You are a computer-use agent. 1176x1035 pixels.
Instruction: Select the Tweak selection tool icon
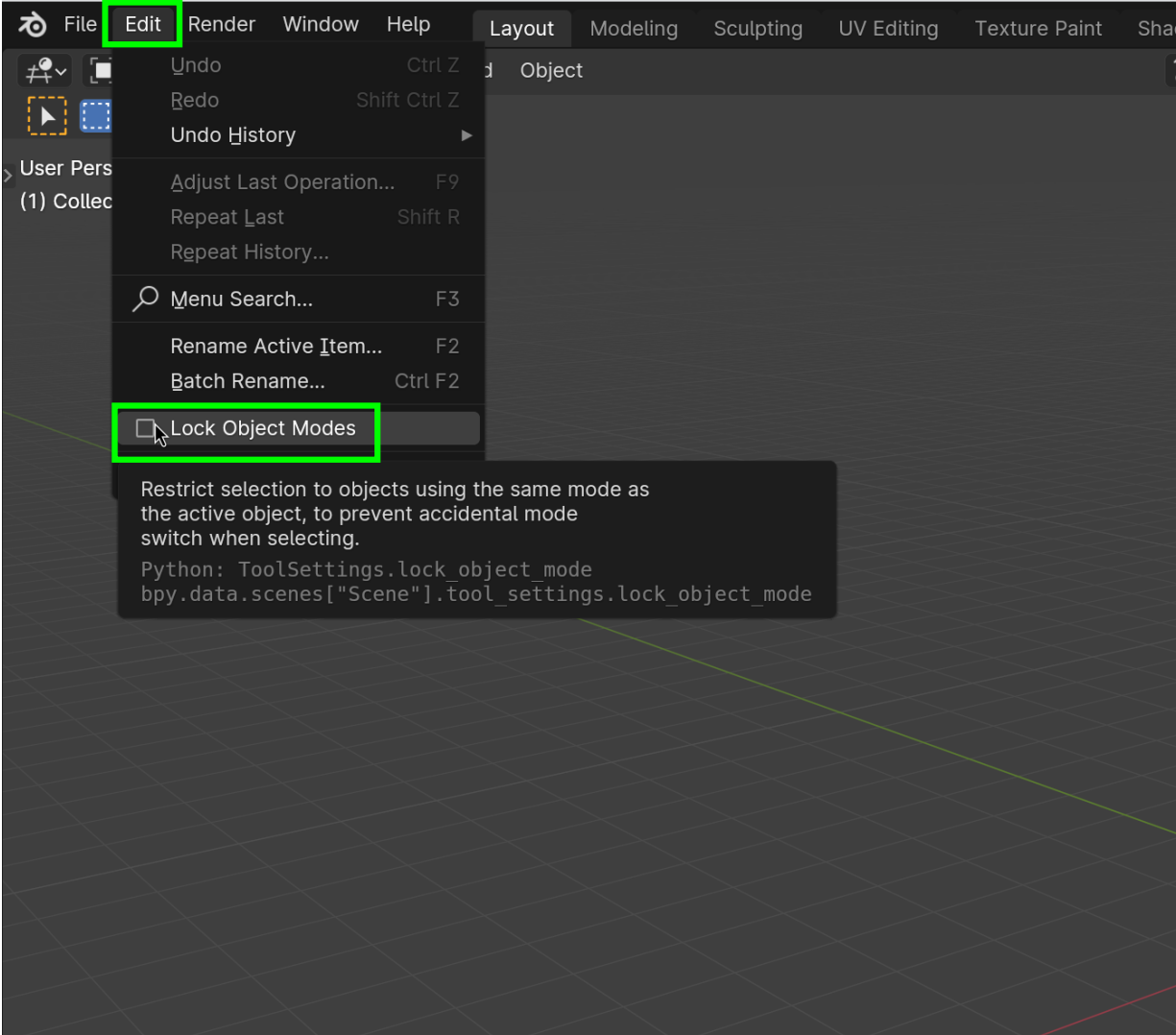coord(47,116)
